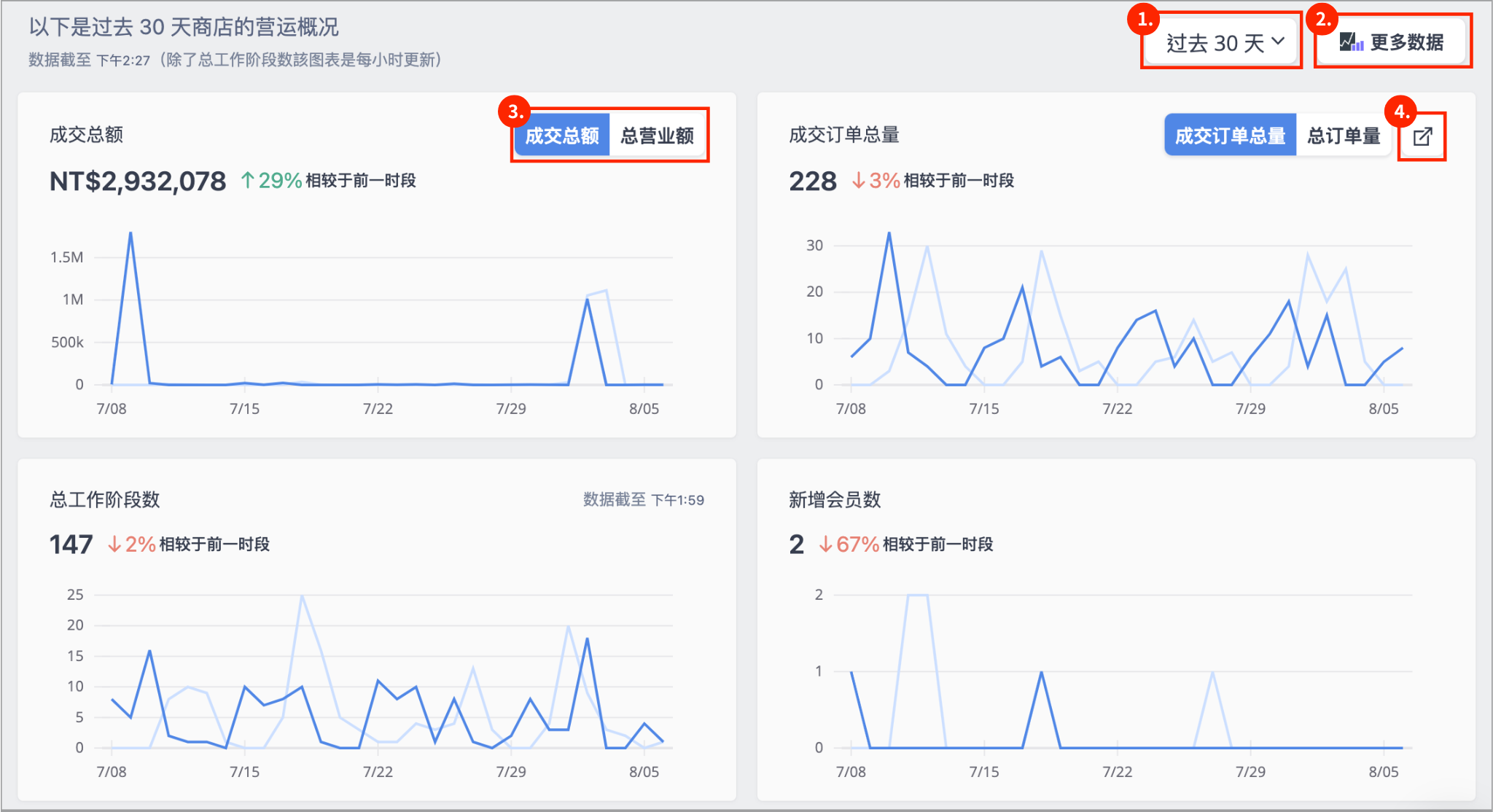Viewport: 1493px width, 812px height.
Task: Click the 成交订单总量 card title text
Action: [844, 135]
